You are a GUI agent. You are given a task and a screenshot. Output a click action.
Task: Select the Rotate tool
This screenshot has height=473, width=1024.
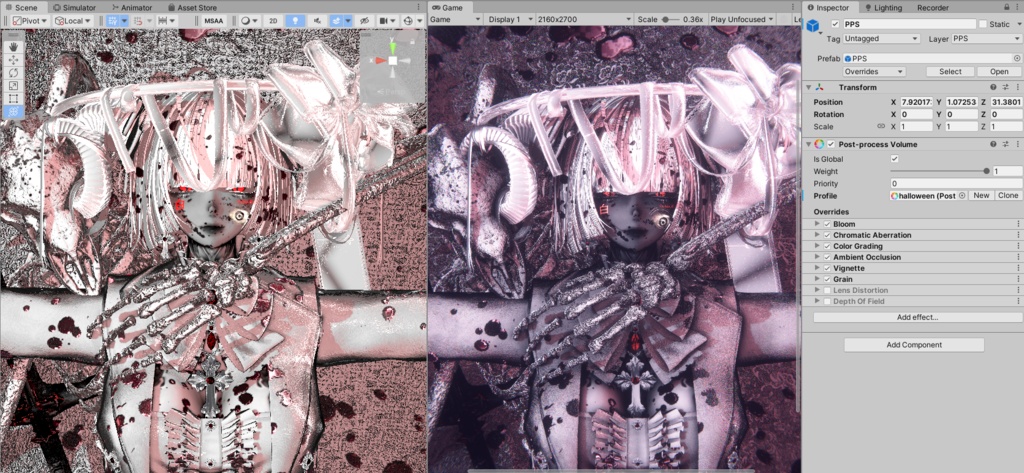(14, 73)
